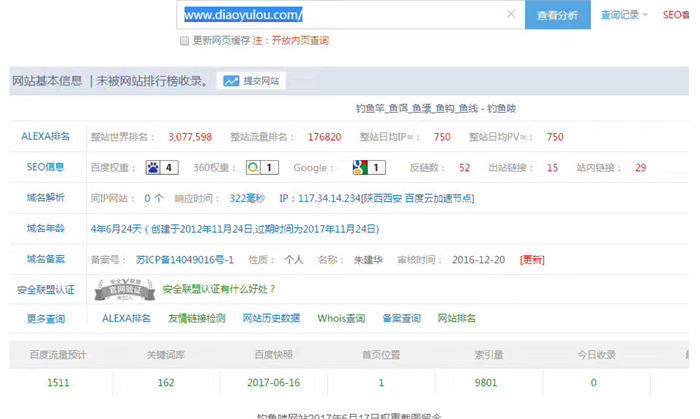Click the site title 钓鱼竿_鱼饵 text
The height and width of the screenshot is (419, 700).
[x=436, y=108]
